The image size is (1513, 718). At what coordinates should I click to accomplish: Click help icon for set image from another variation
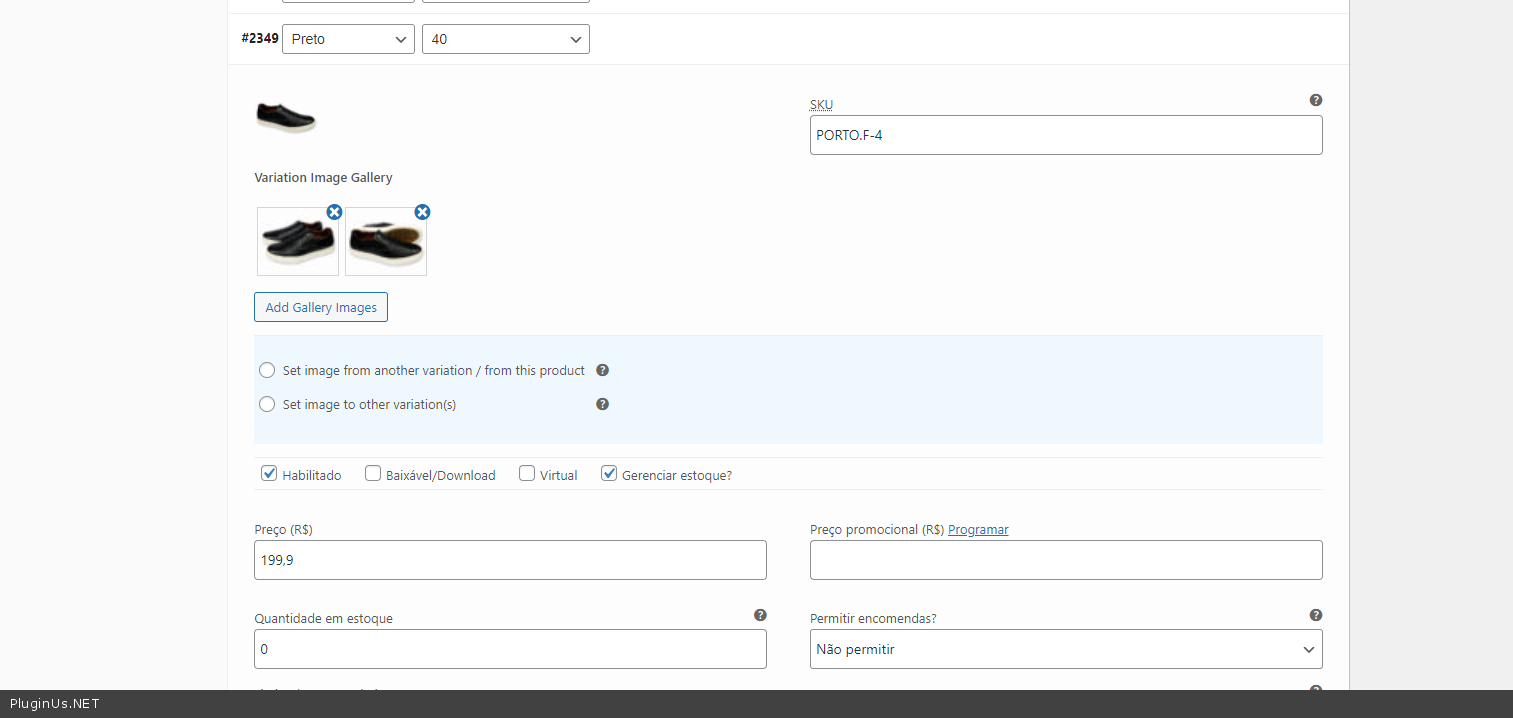pyautogui.click(x=602, y=370)
